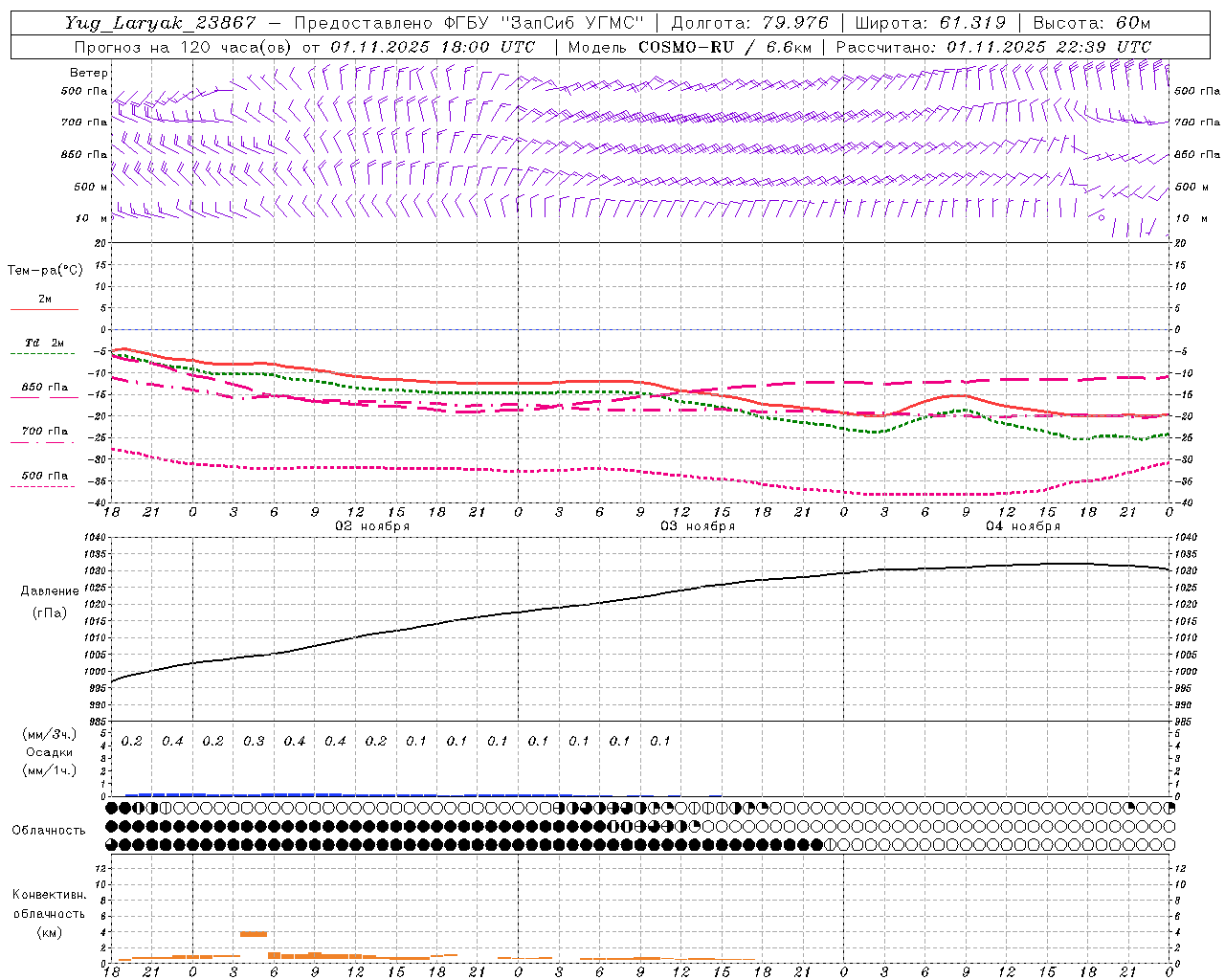Click the Конвективн. label of convective panel
The height and width of the screenshot is (980, 1225).
tap(49, 895)
